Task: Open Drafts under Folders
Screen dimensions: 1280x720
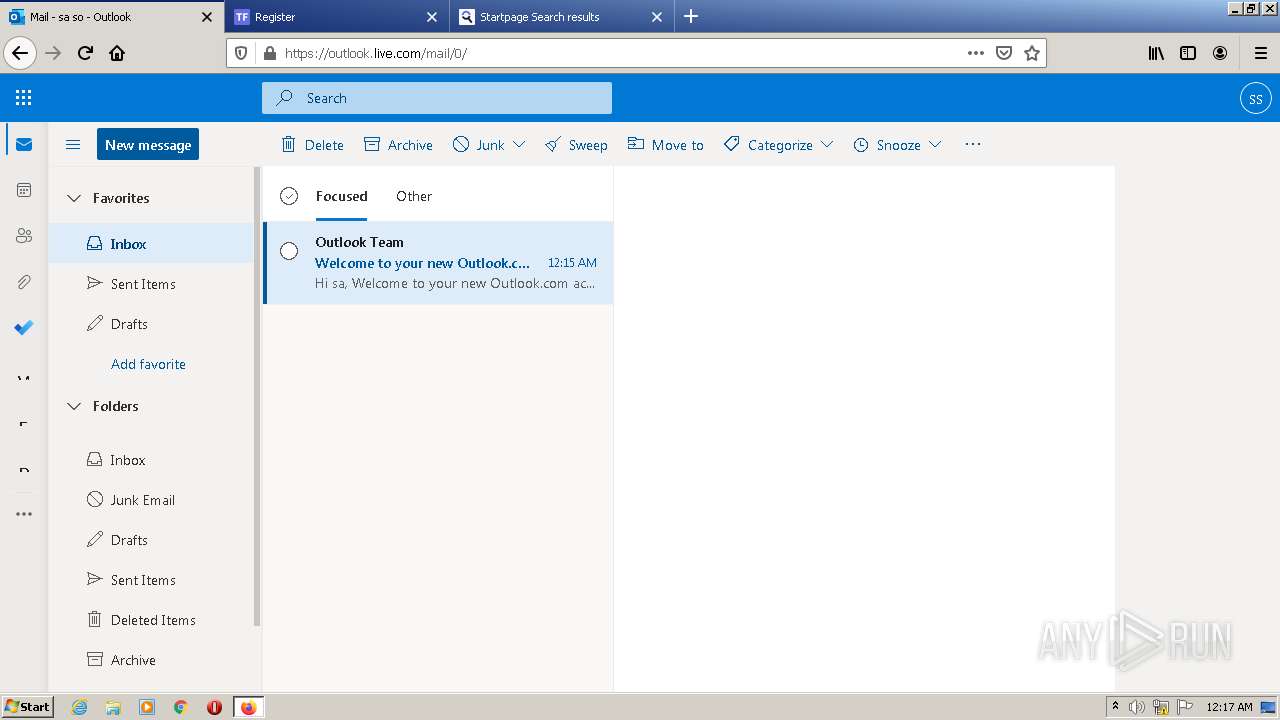Action: coord(151,540)
